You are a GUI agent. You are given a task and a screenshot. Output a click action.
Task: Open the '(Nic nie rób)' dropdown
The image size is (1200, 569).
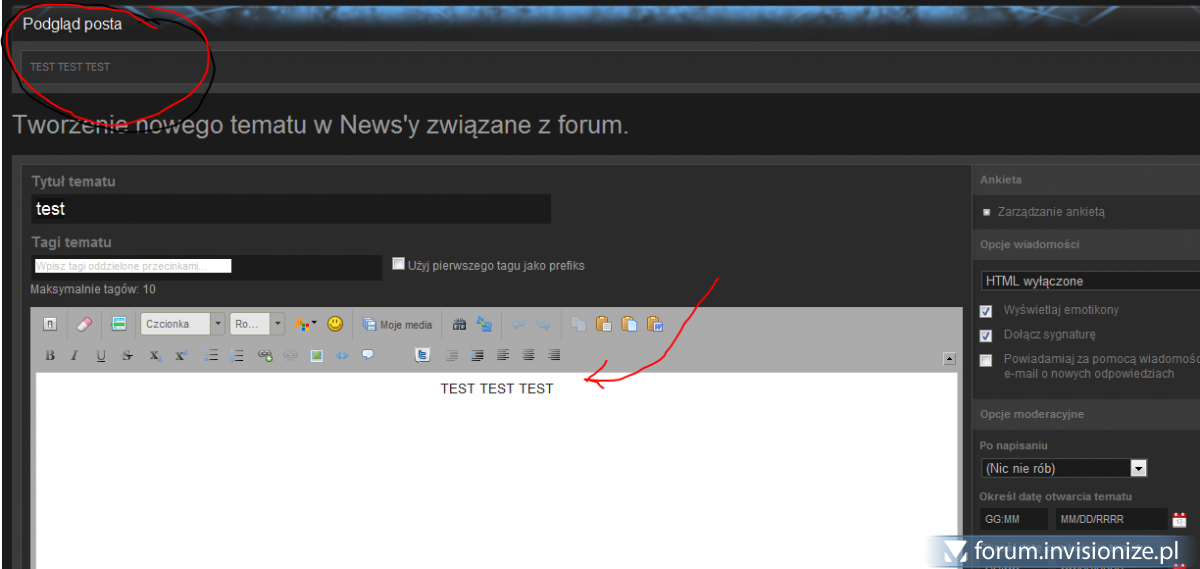1064,468
